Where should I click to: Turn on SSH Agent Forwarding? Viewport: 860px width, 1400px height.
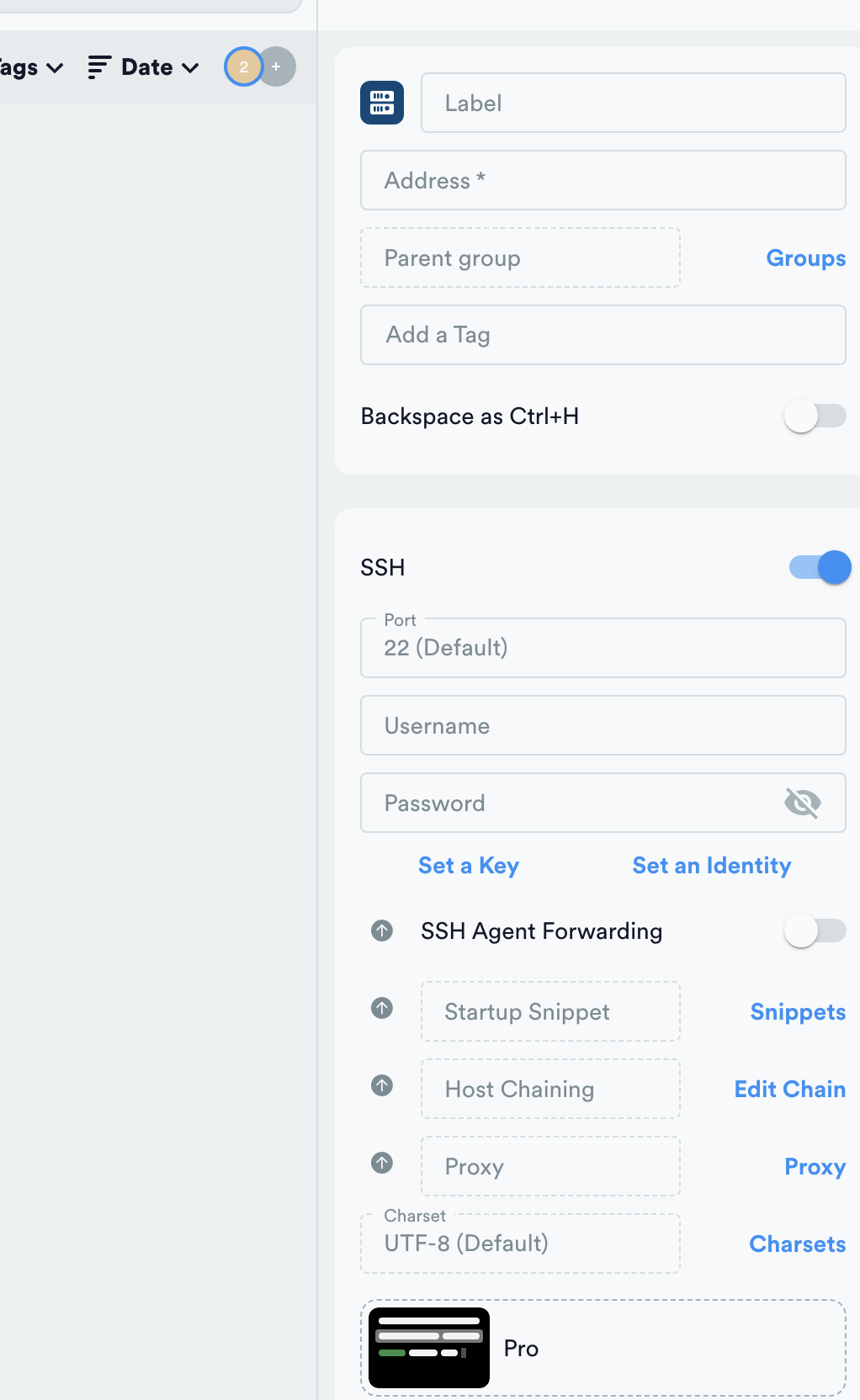point(814,931)
